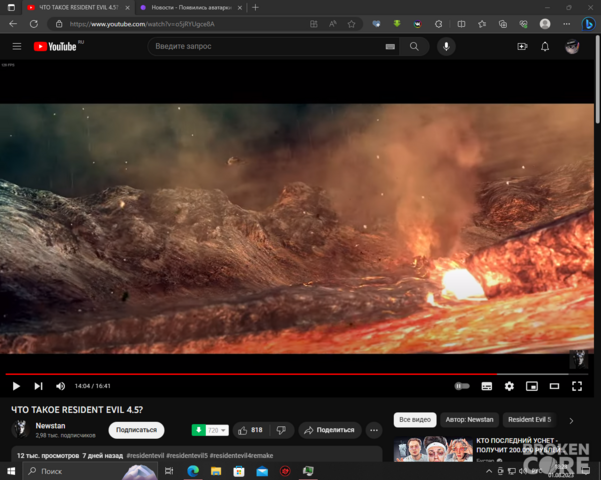Start voice search with the microphone

(x=446, y=46)
